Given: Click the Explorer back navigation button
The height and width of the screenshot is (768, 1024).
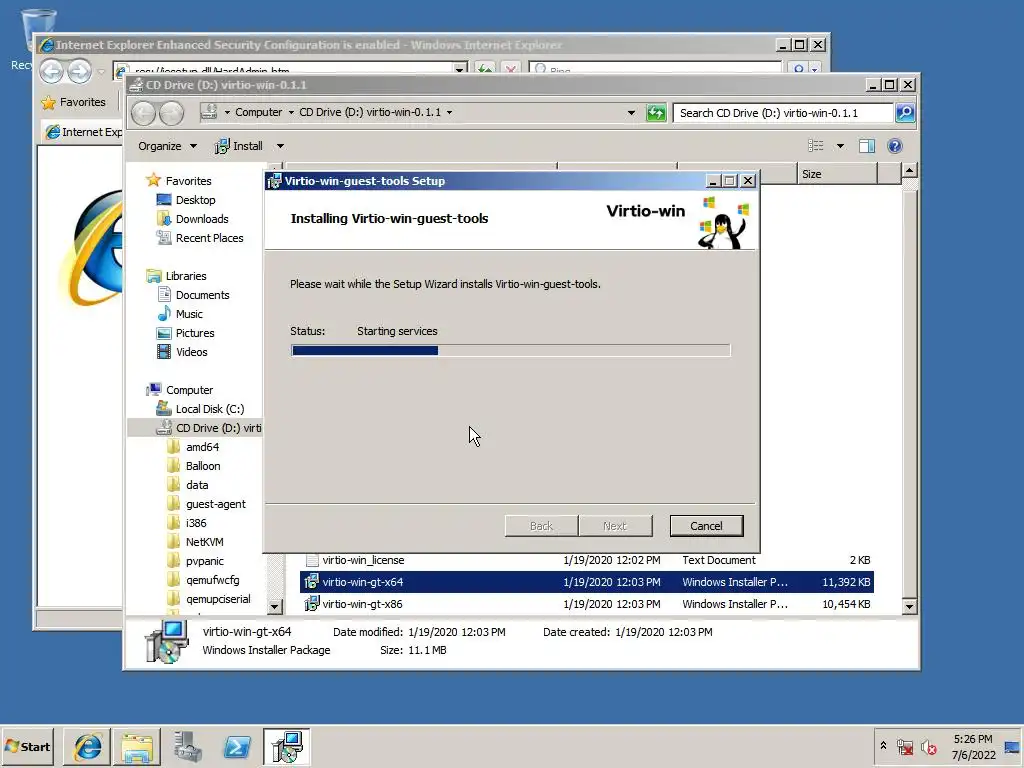Looking at the screenshot, I should point(144,113).
